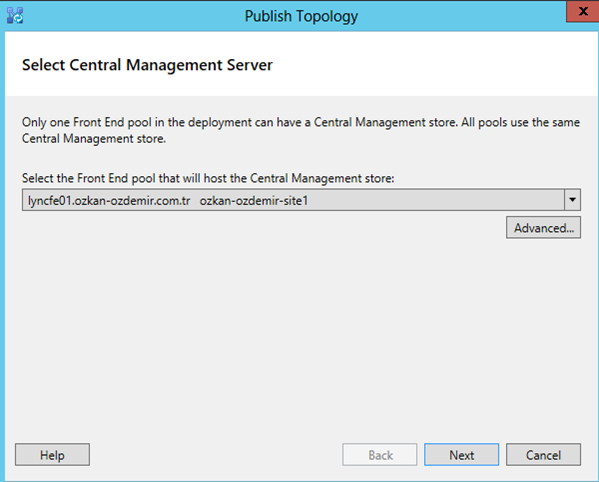The width and height of the screenshot is (599, 482).
Task: Cancel the Publish Topology wizard
Action: click(543, 455)
